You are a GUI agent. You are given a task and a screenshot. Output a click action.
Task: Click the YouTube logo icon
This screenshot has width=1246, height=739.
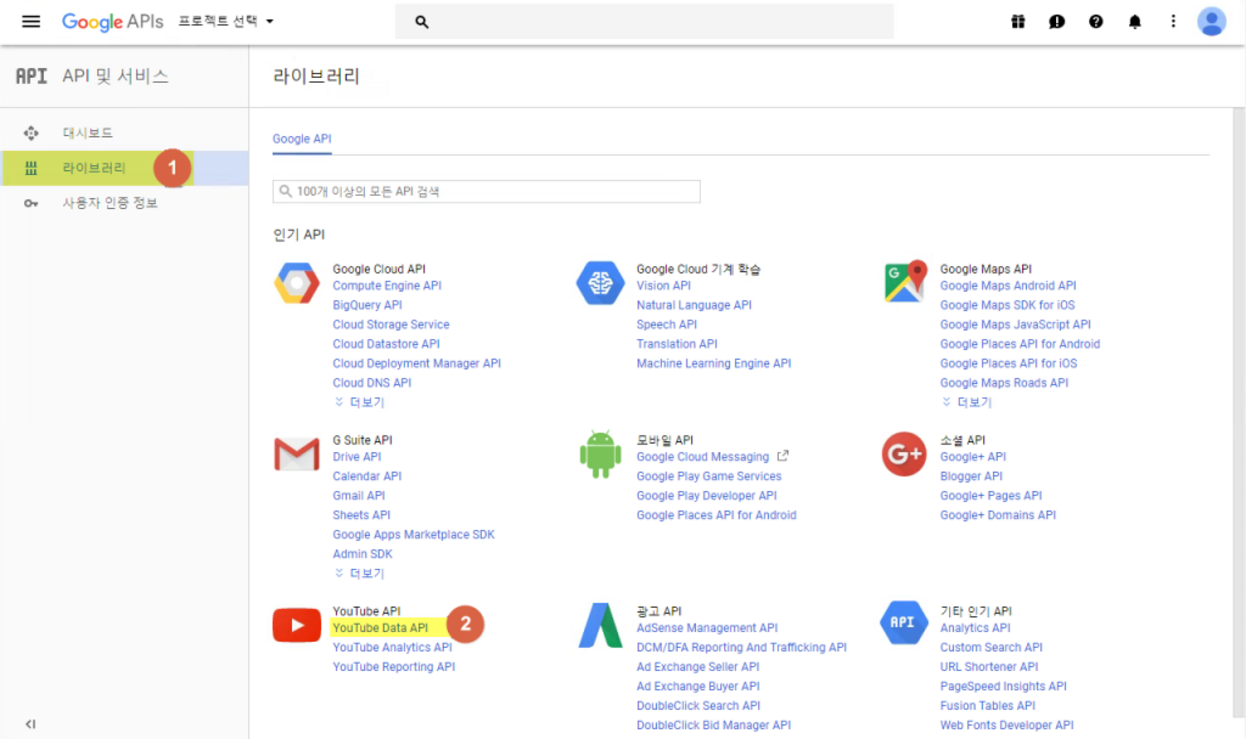click(297, 626)
